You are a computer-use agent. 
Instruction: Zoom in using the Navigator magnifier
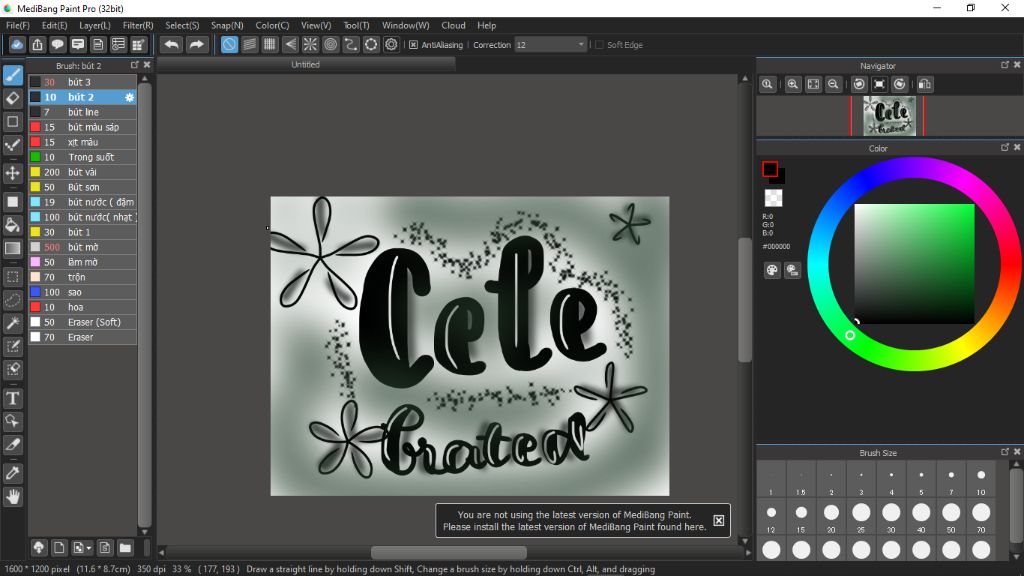(x=792, y=85)
